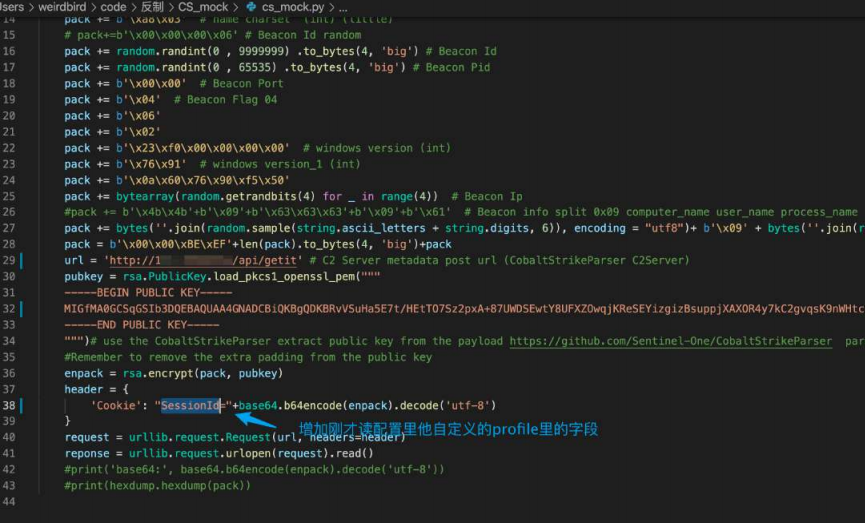Click the '# windows version (int)' comment
865x523 pixels.
click(377, 148)
